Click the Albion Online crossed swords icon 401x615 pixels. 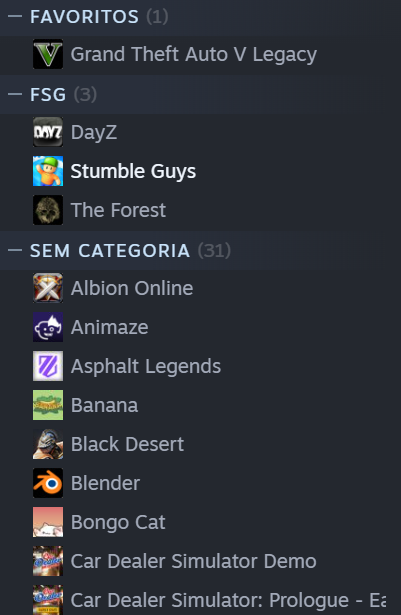tap(48, 288)
